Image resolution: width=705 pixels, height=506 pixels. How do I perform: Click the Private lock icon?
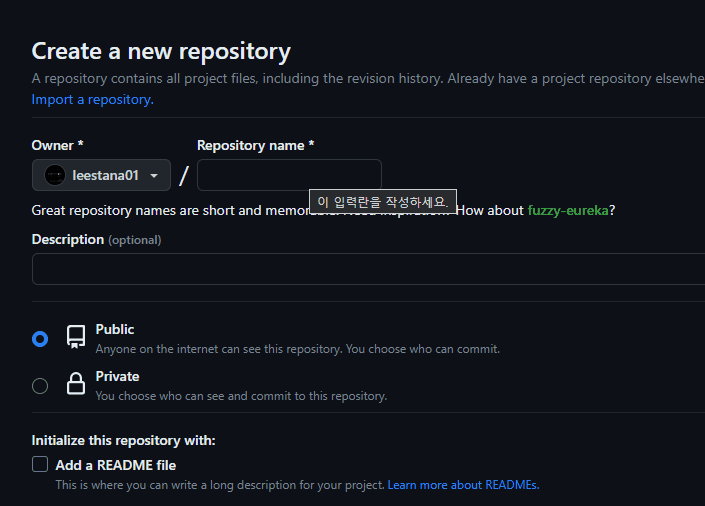pos(76,384)
